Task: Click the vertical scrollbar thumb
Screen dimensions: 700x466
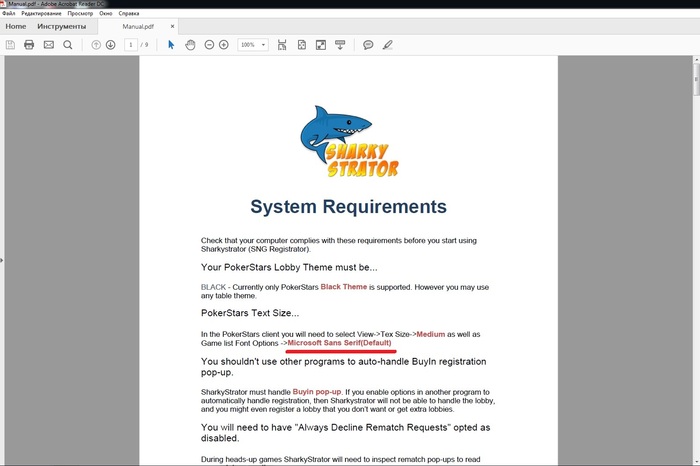Action: click(x=696, y=79)
